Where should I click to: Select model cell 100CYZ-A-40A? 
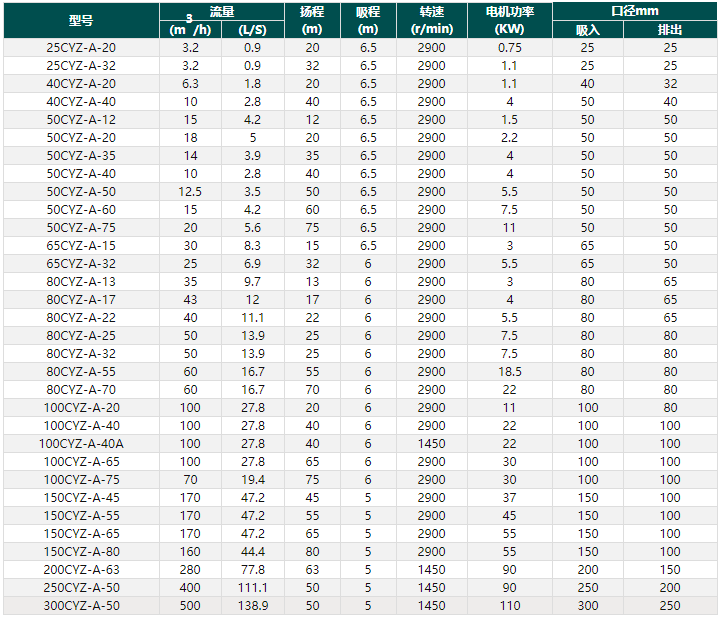tap(81, 443)
